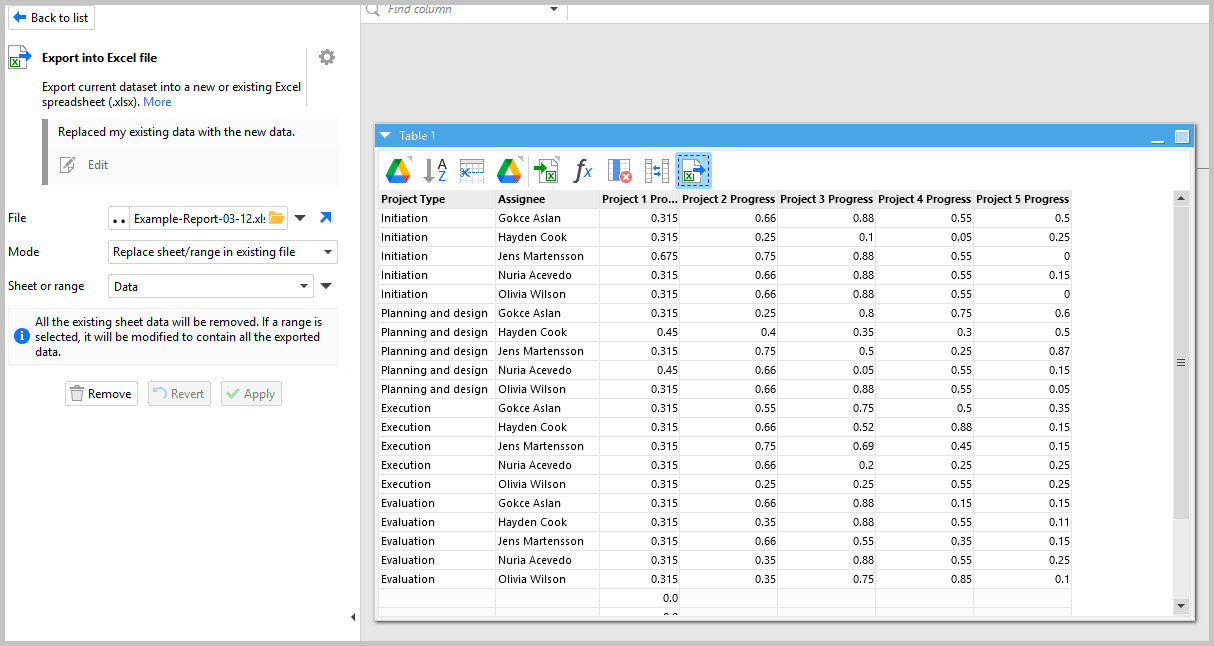Select the Project Type column header
The image size is (1214, 646).
(x=437, y=199)
